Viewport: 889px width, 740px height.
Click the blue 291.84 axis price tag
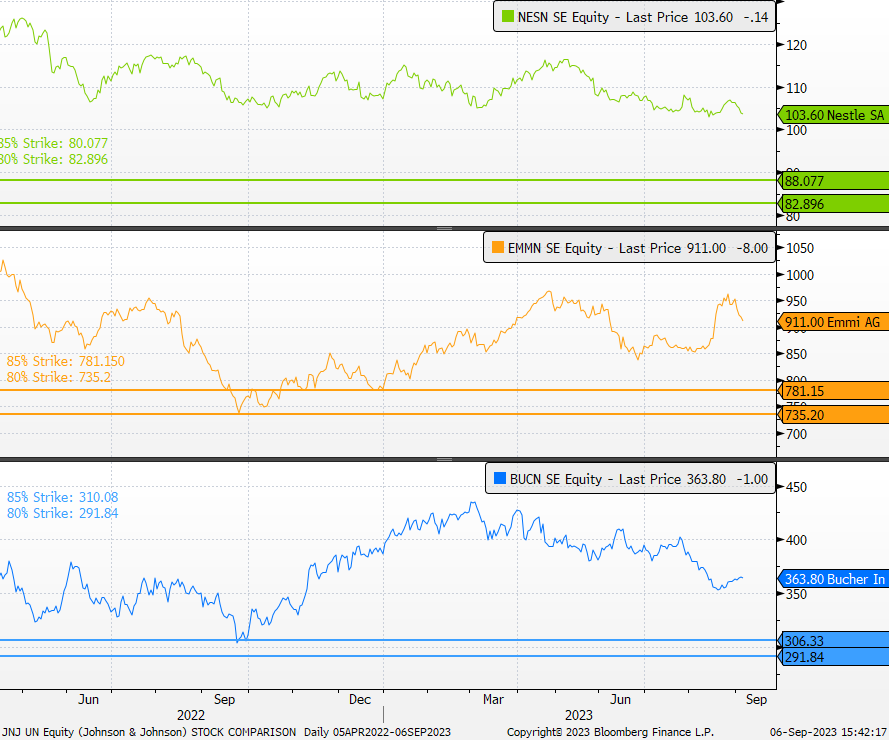click(x=833, y=657)
